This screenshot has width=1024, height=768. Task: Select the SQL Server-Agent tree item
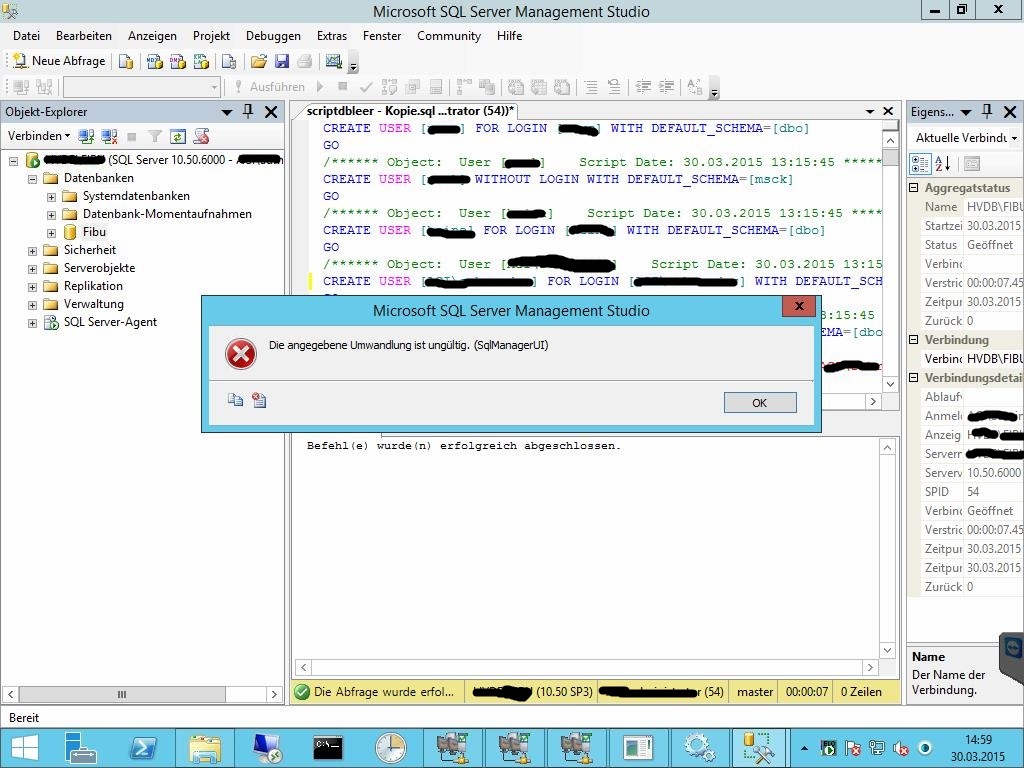coord(110,322)
